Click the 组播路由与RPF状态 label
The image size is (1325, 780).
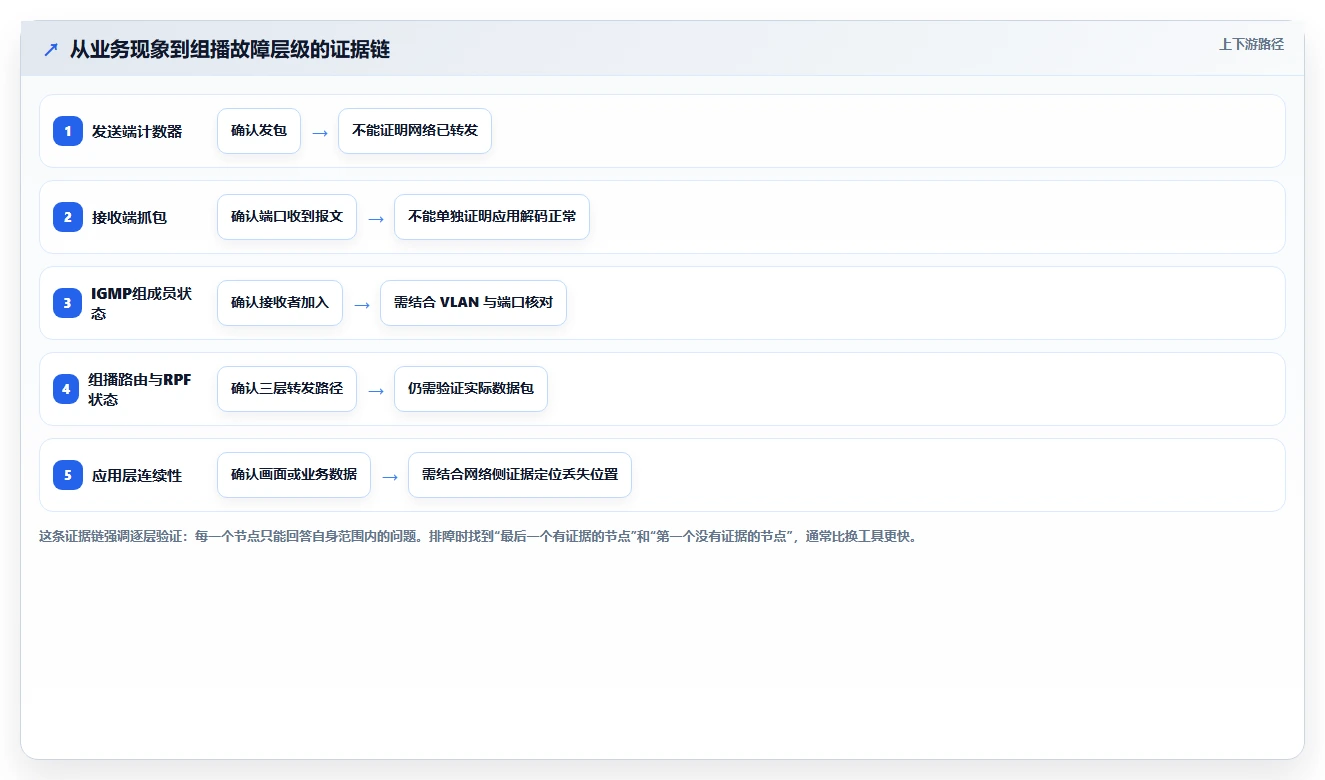140,389
